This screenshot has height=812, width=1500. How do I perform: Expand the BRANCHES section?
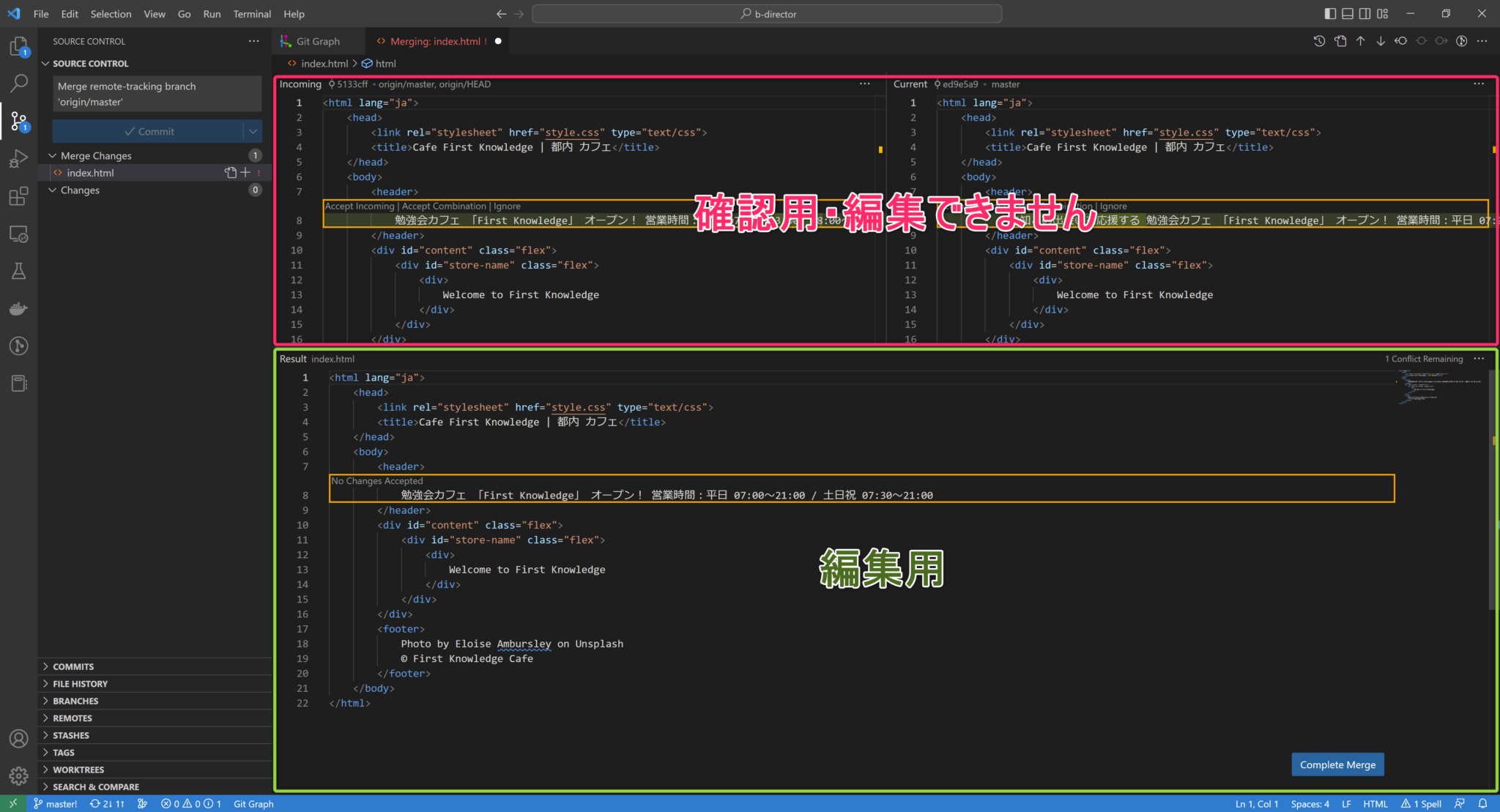75,701
